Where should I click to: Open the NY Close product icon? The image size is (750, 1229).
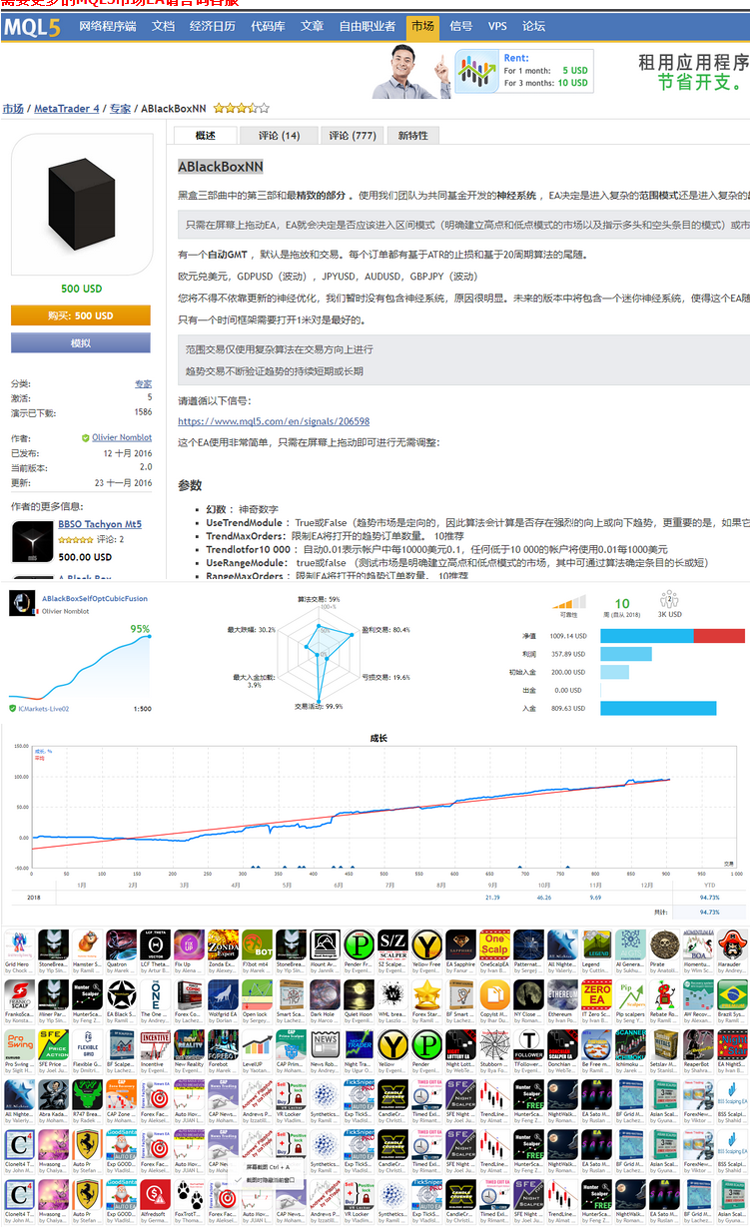click(x=530, y=994)
